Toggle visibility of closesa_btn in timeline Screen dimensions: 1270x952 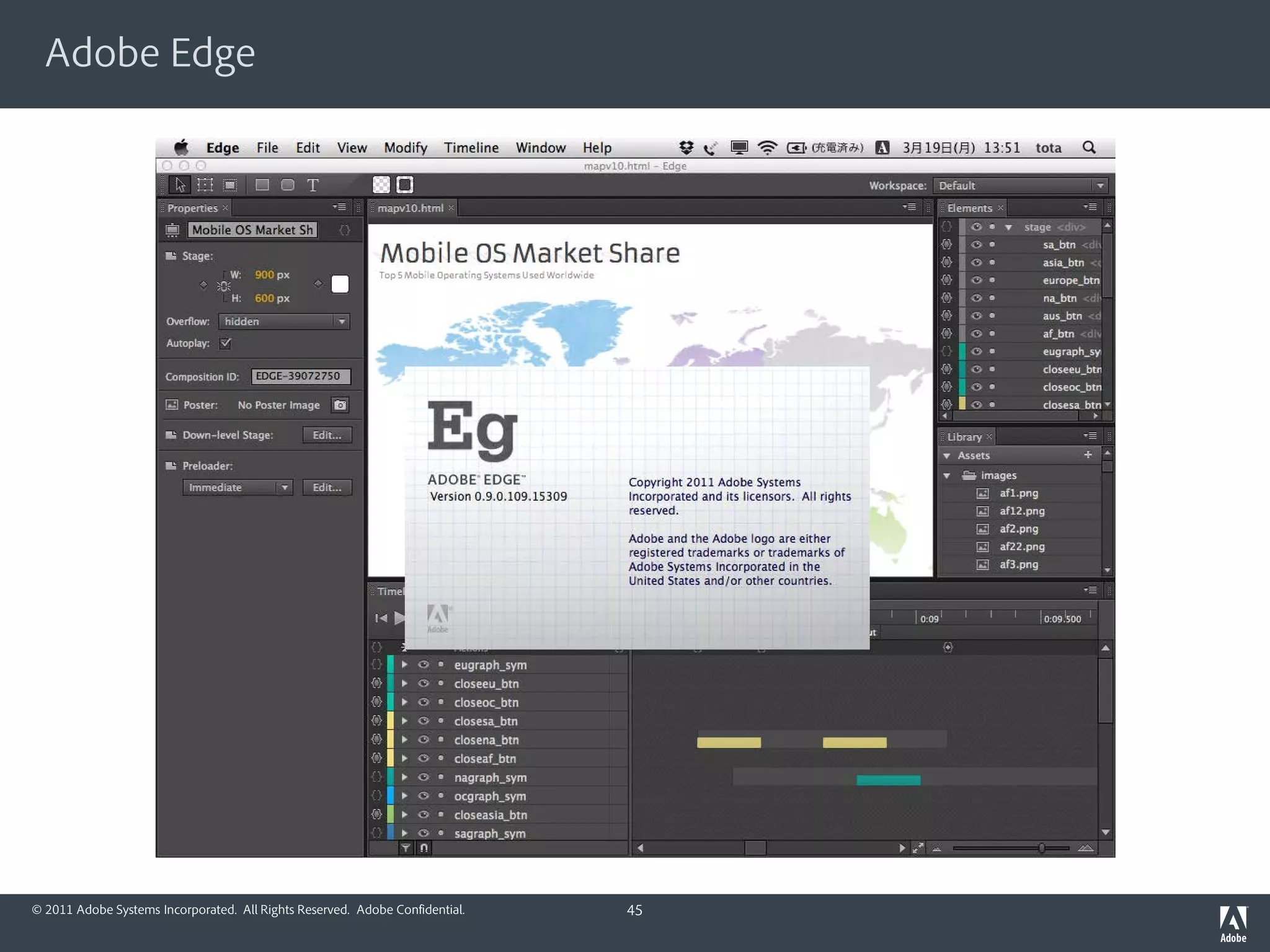click(424, 721)
